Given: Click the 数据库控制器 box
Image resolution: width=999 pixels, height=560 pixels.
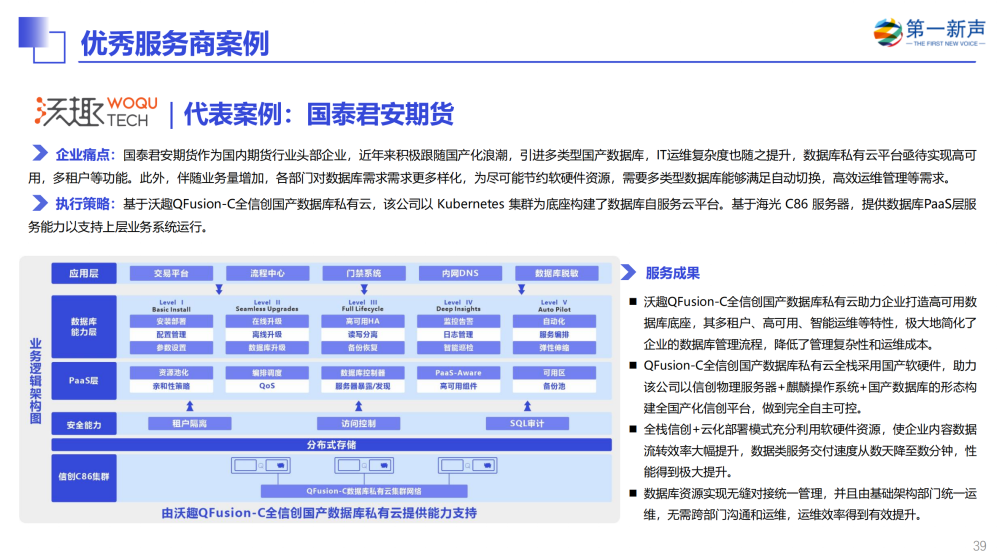Looking at the screenshot, I should pyautogui.click(x=363, y=373).
